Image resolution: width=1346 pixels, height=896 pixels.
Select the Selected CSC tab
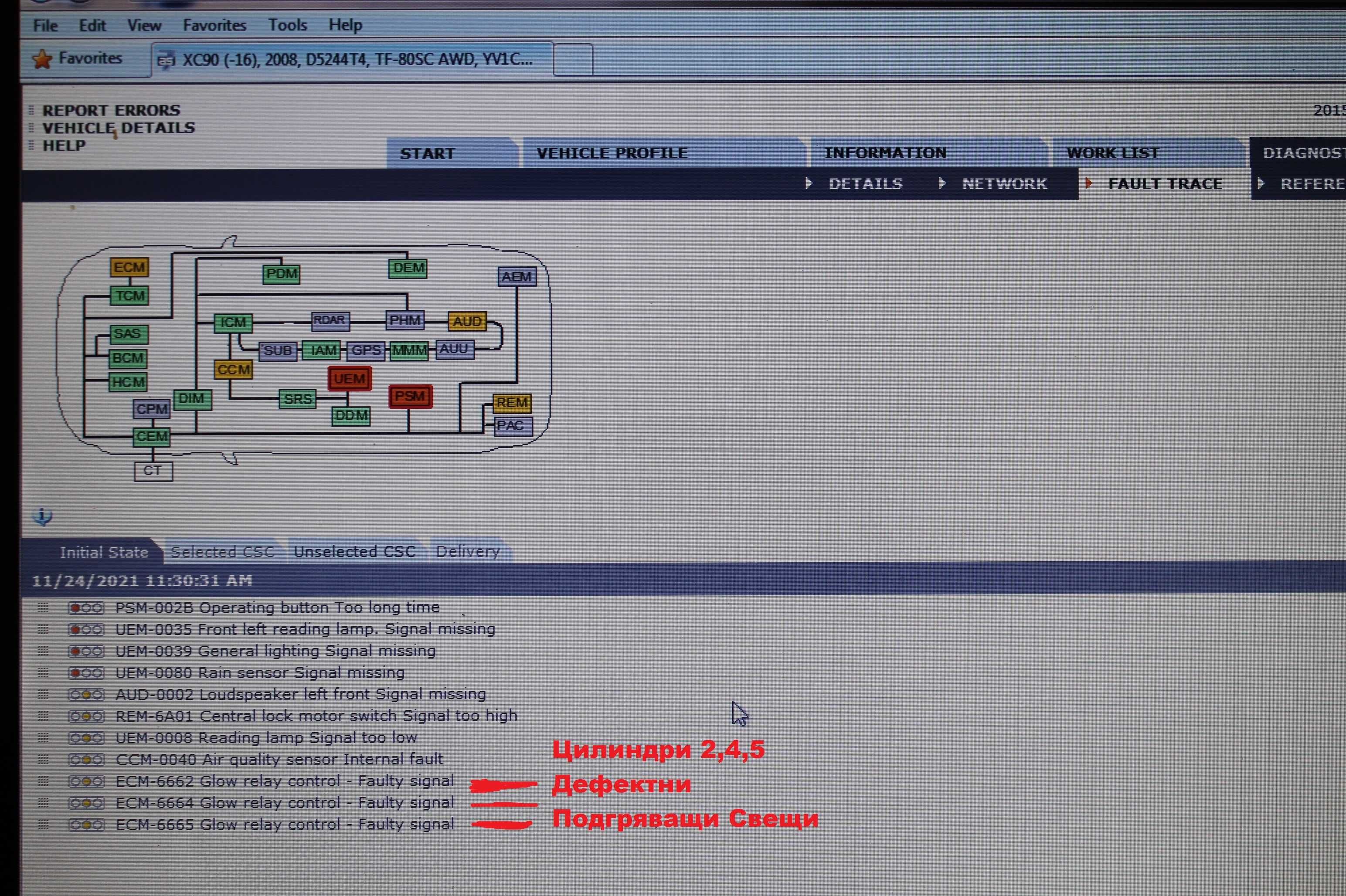[x=221, y=553]
